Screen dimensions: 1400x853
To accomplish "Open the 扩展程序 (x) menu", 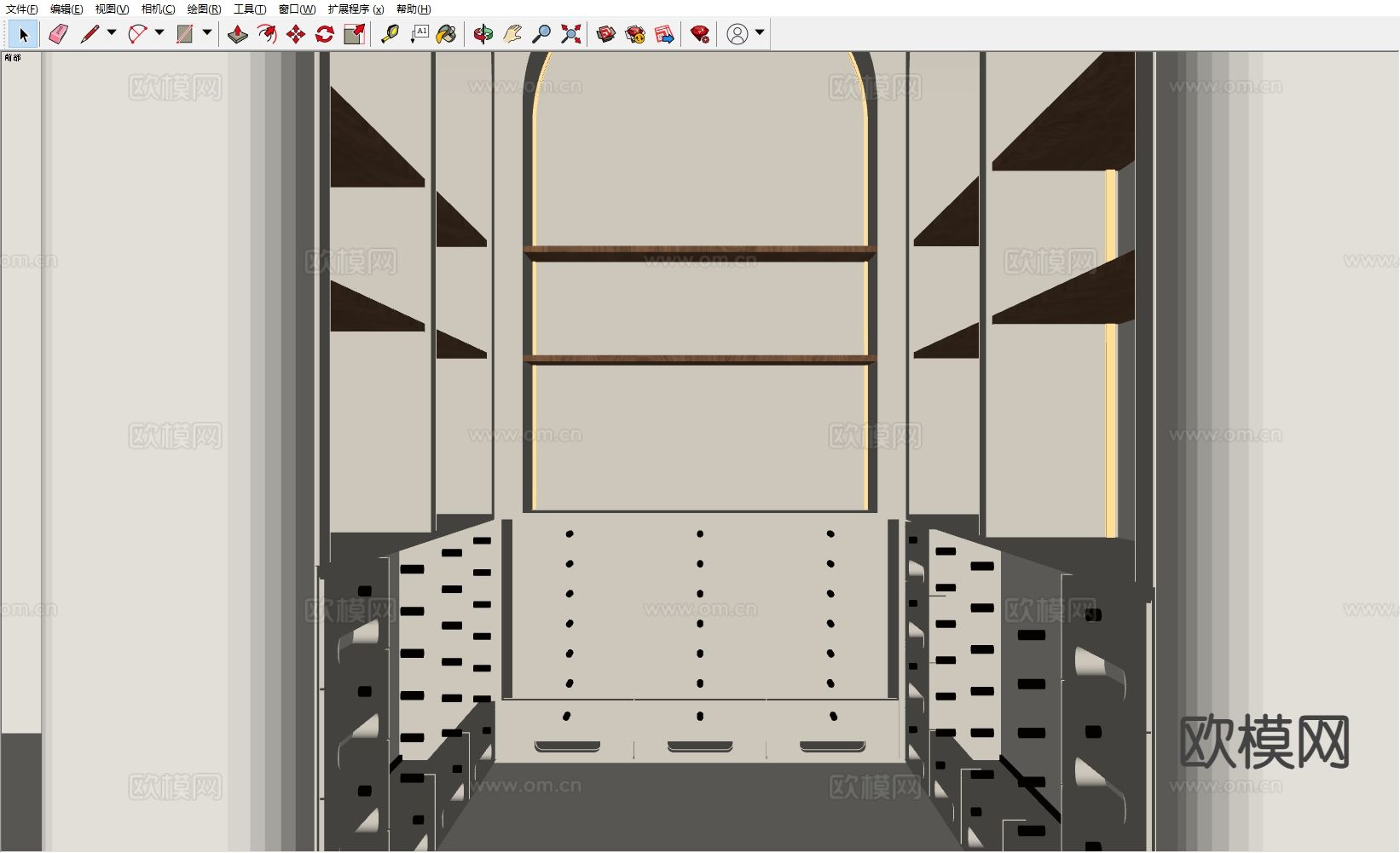I will (x=356, y=9).
